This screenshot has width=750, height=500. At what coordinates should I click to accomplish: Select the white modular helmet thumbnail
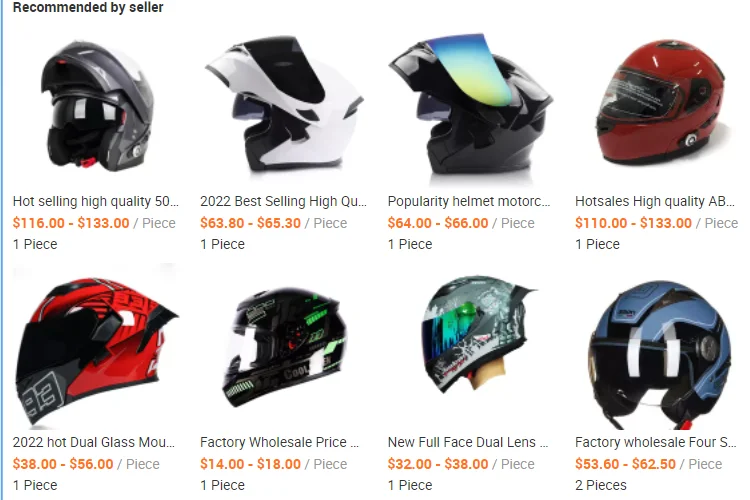pyautogui.click(x=283, y=105)
